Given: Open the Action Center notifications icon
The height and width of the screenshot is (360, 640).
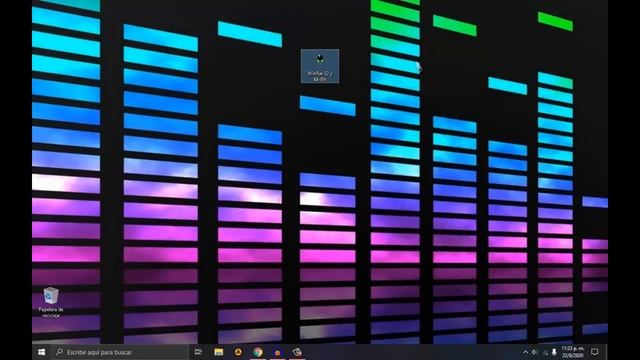Looking at the screenshot, I should (x=595, y=352).
